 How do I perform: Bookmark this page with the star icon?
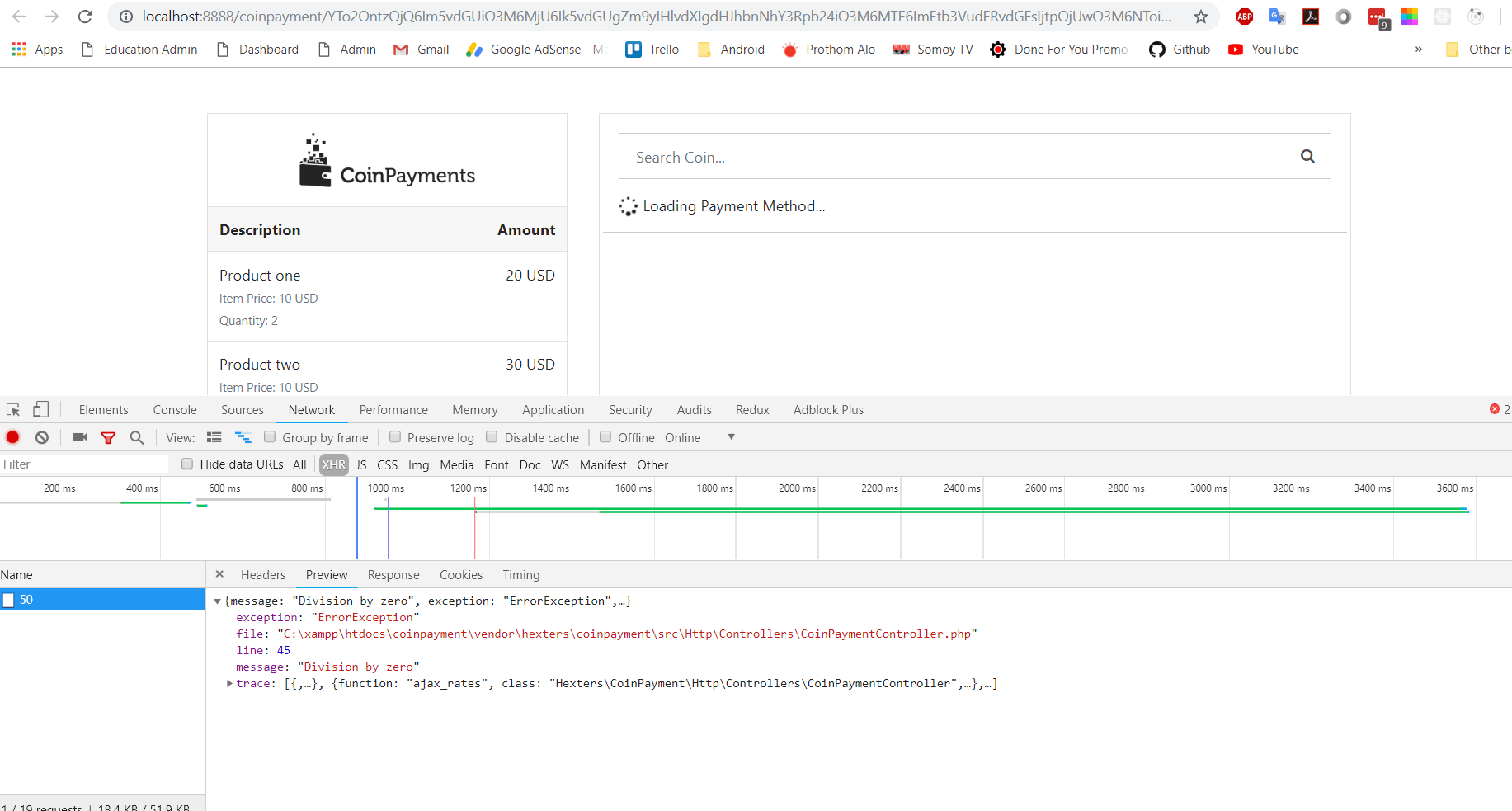pyautogui.click(x=1201, y=17)
